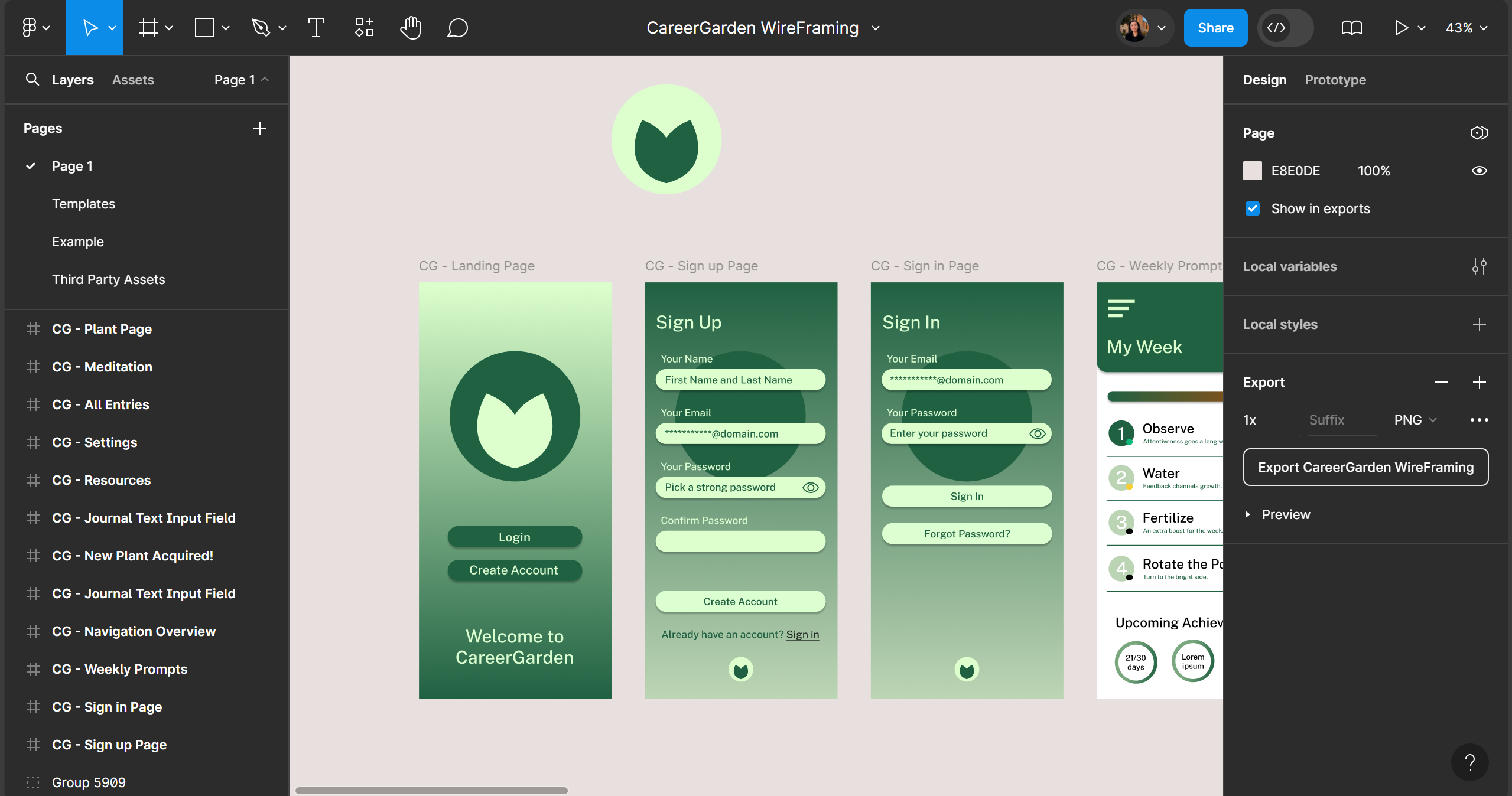Open the Comment tool
Screen dimensions: 1512x796
coord(457,28)
